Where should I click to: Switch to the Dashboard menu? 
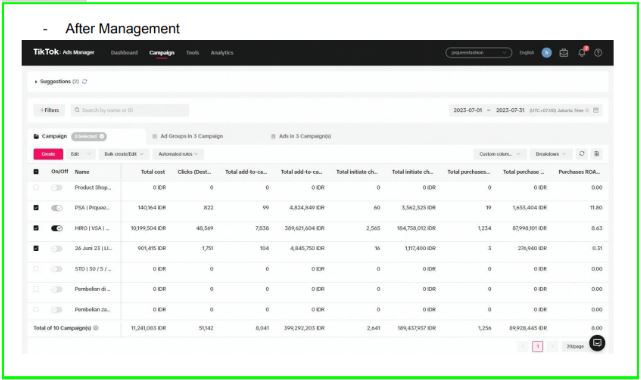tap(124, 53)
